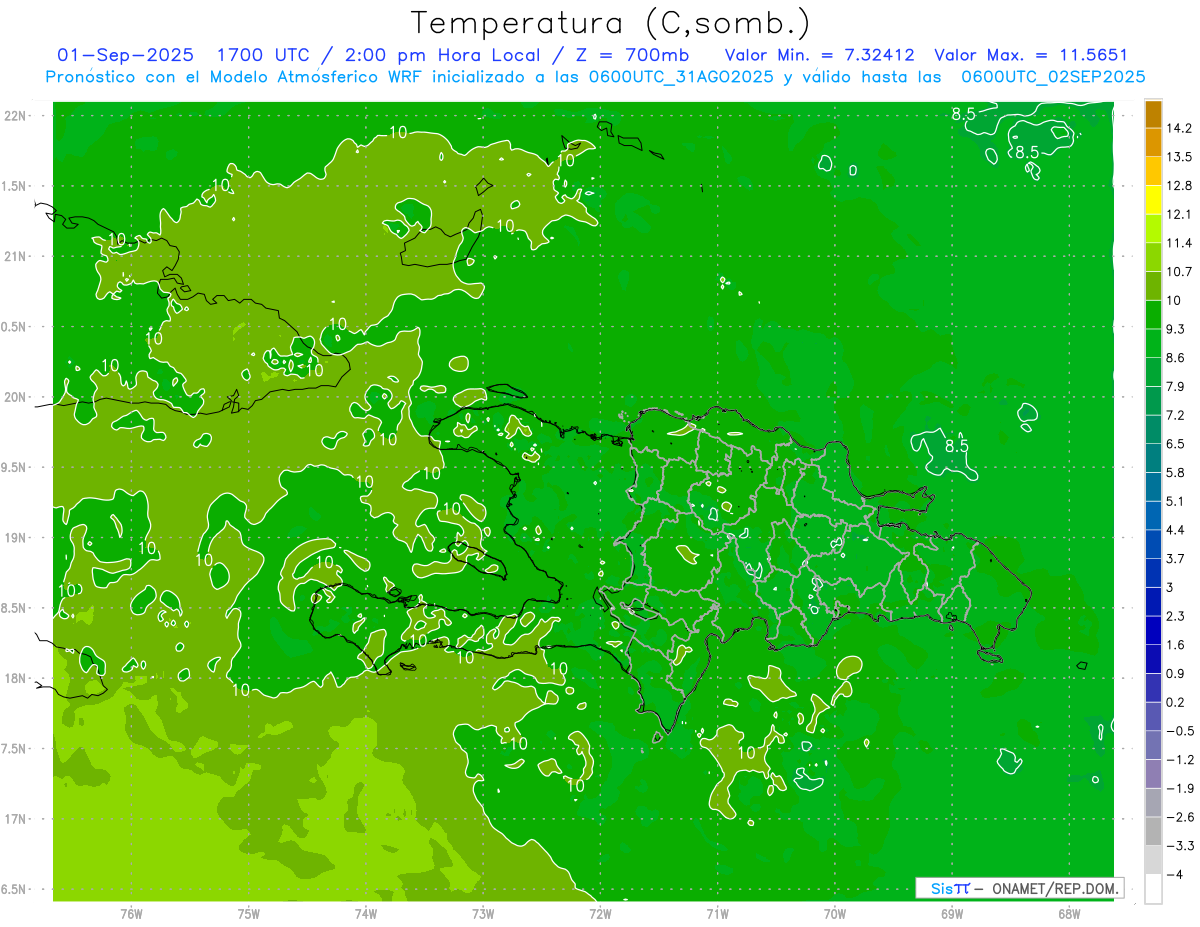
Task: Click the '7.9' colorbar value
Action: tap(1176, 386)
